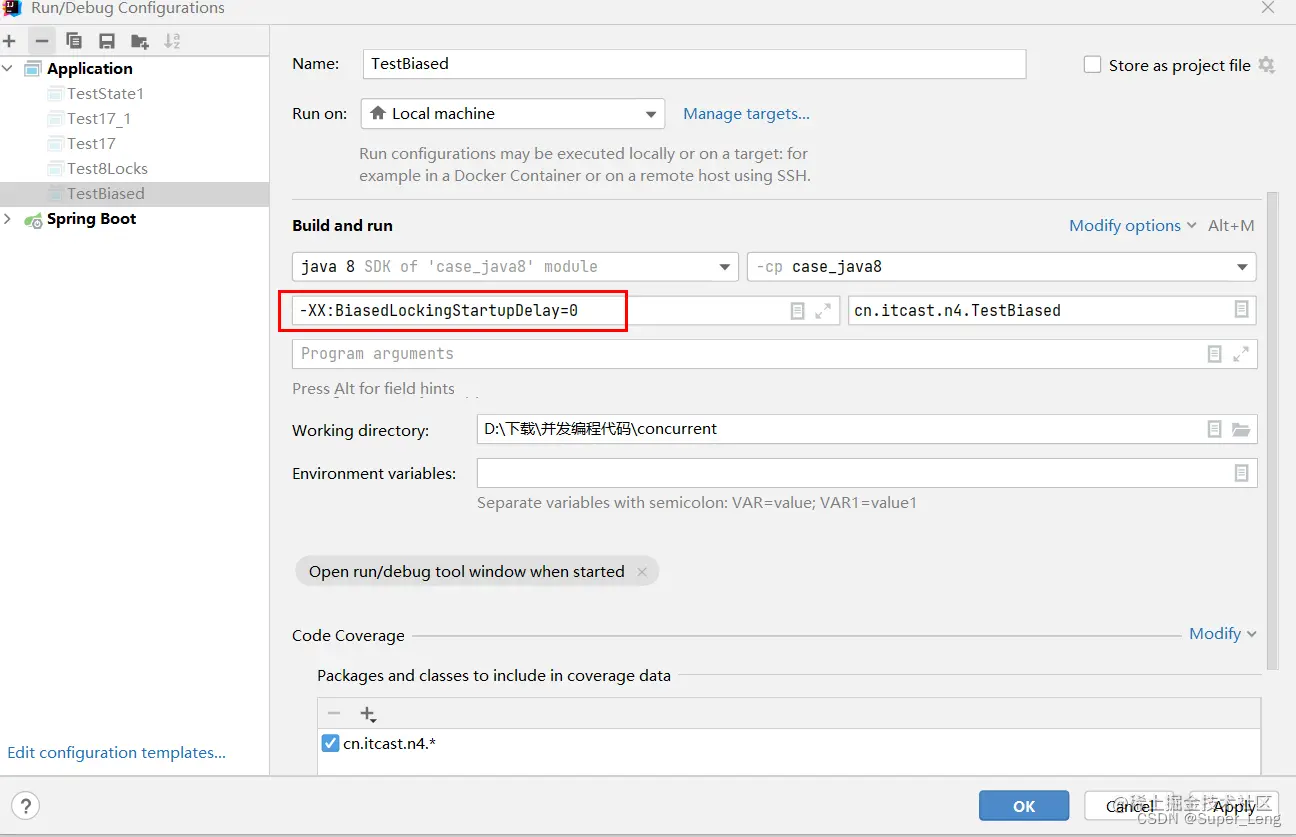Remove 'Open run/debug tool window' chip
Image resolution: width=1296 pixels, height=837 pixels.
point(642,572)
